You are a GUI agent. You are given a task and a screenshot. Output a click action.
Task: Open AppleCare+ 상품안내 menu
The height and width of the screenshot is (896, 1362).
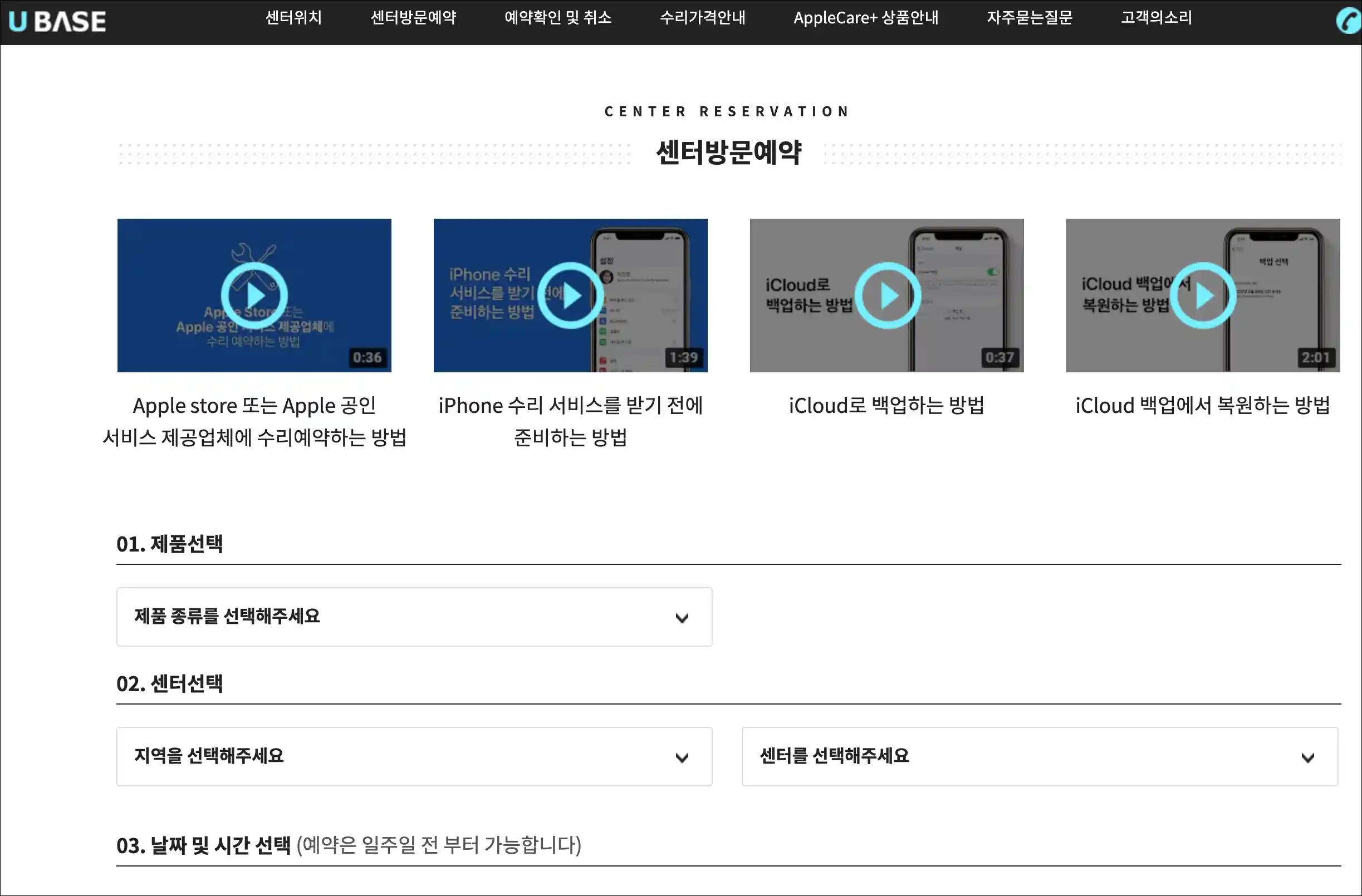coord(866,18)
